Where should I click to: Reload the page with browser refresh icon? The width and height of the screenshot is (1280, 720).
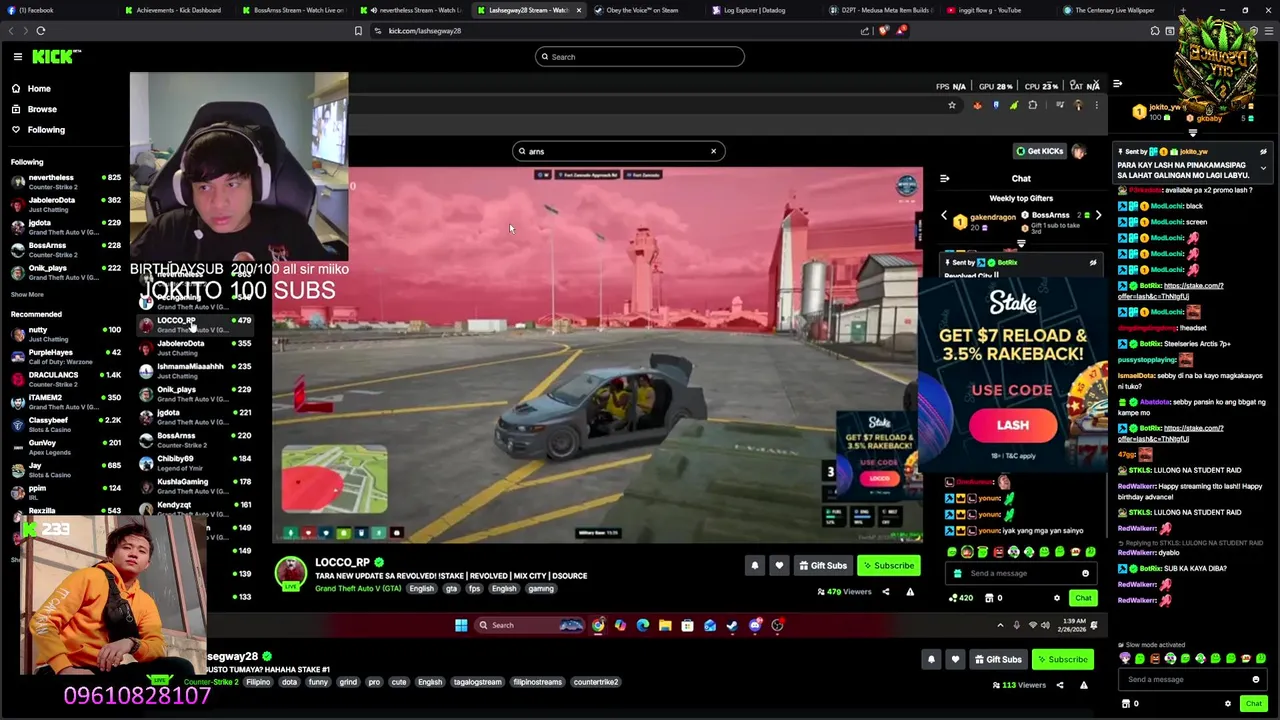(41, 31)
